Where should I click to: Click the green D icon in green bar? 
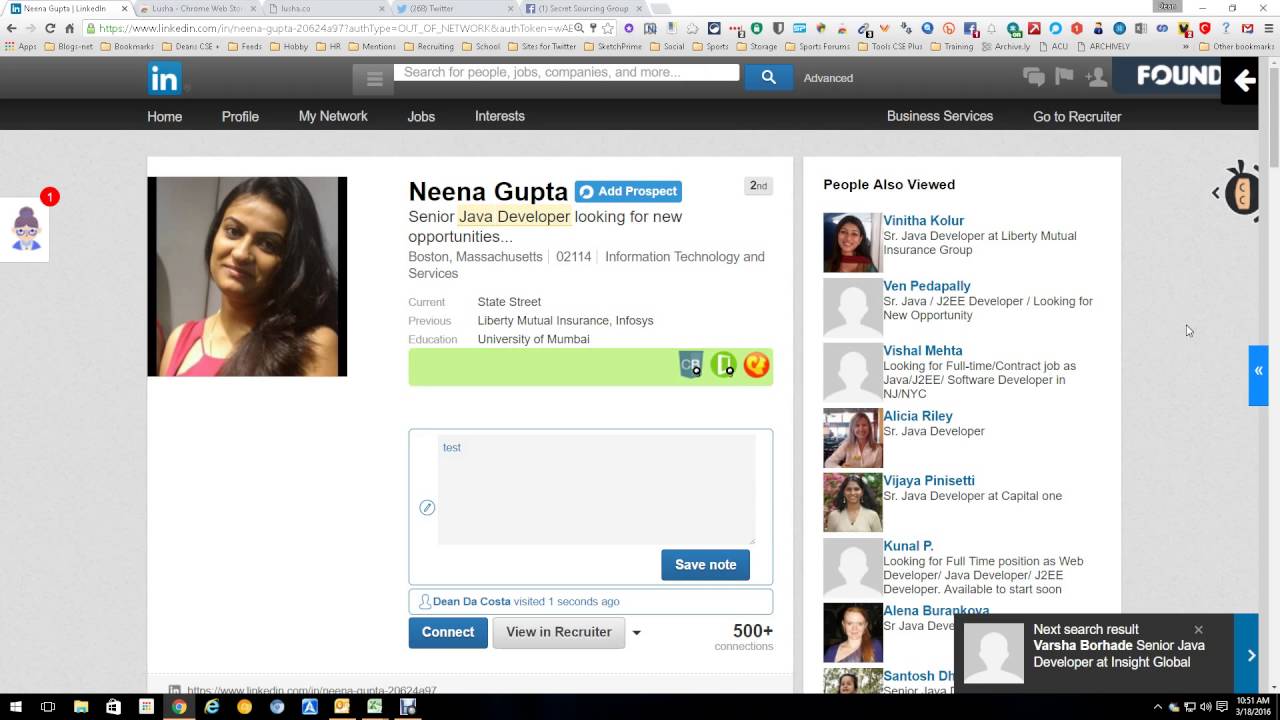tap(723, 366)
